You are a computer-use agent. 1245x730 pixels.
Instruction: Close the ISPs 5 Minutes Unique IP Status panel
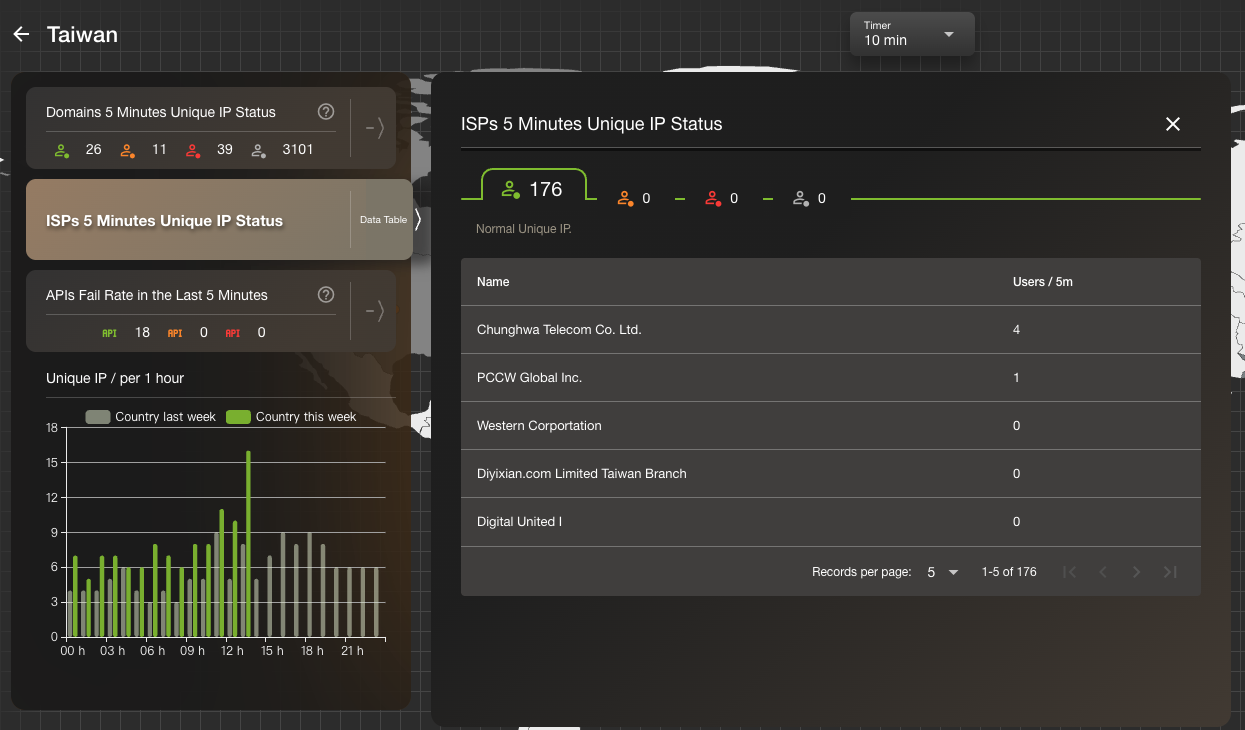coord(1173,124)
